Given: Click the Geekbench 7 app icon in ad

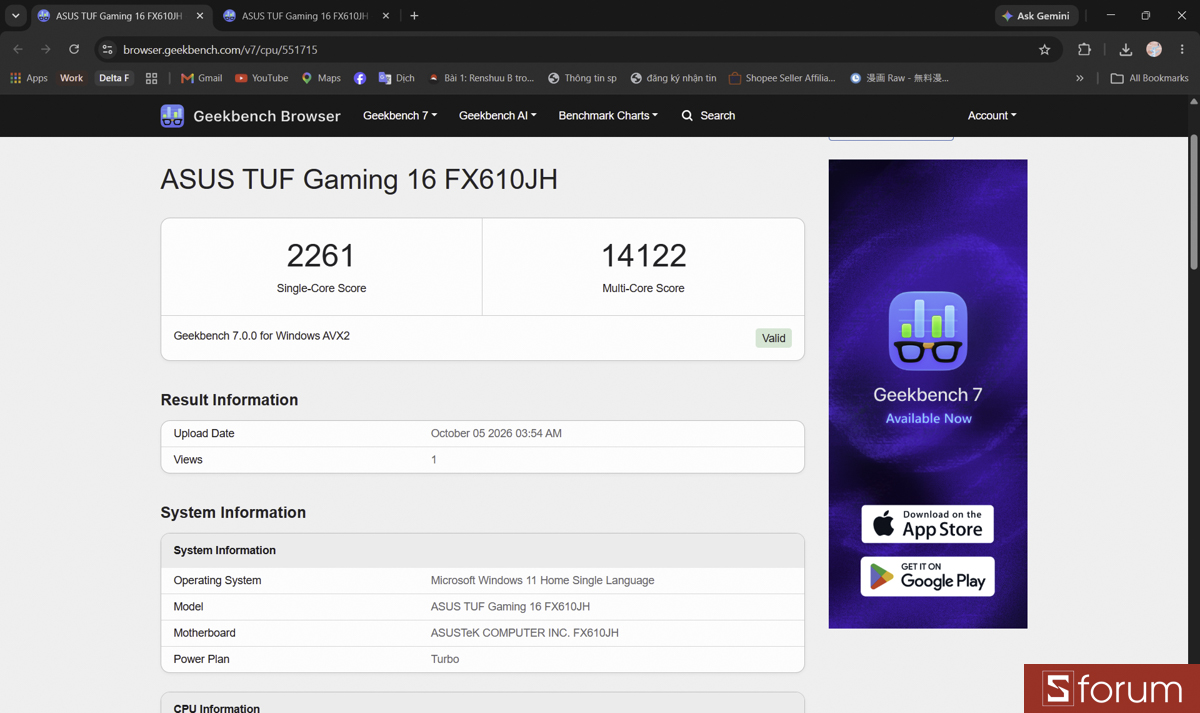Looking at the screenshot, I should [x=928, y=331].
